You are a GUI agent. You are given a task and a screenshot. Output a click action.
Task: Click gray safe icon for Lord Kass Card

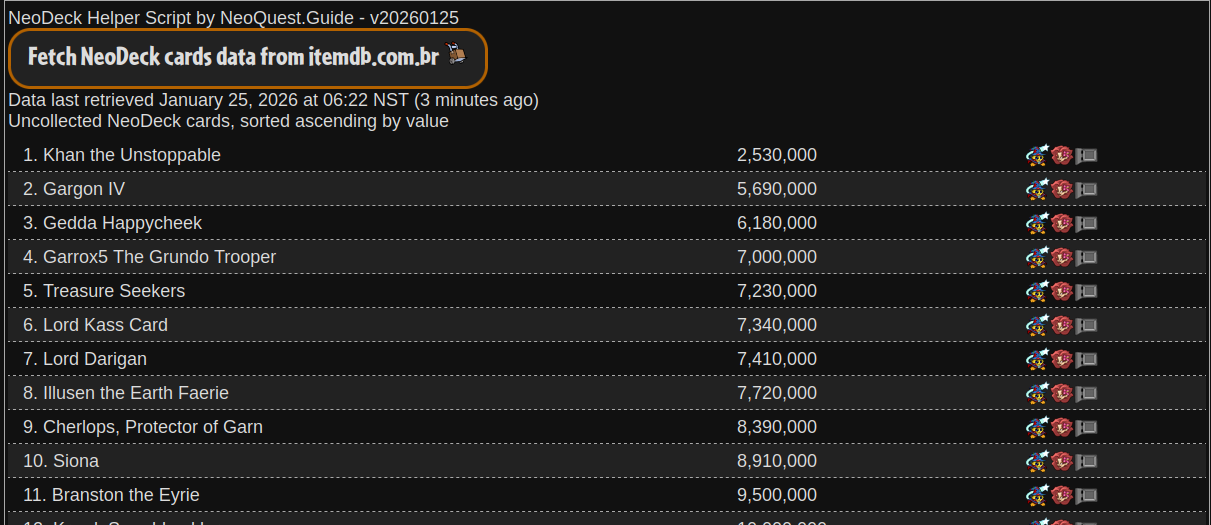pyautogui.click(x=1087, y=325)
